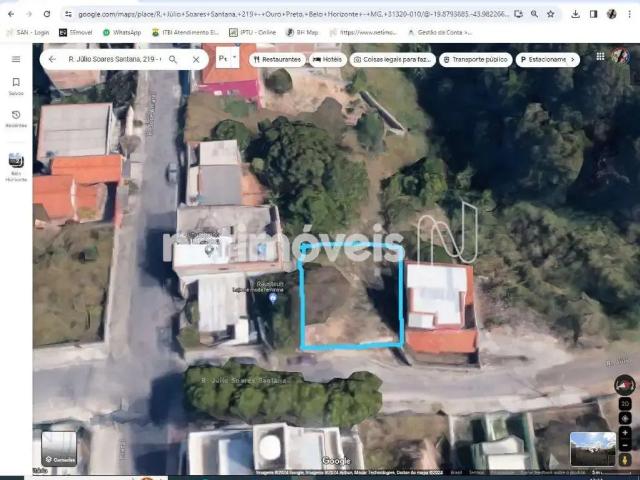Image resolution: width=640 pixels, height=480 pixels.
Task: Open browser downloads
Action: 575,14
